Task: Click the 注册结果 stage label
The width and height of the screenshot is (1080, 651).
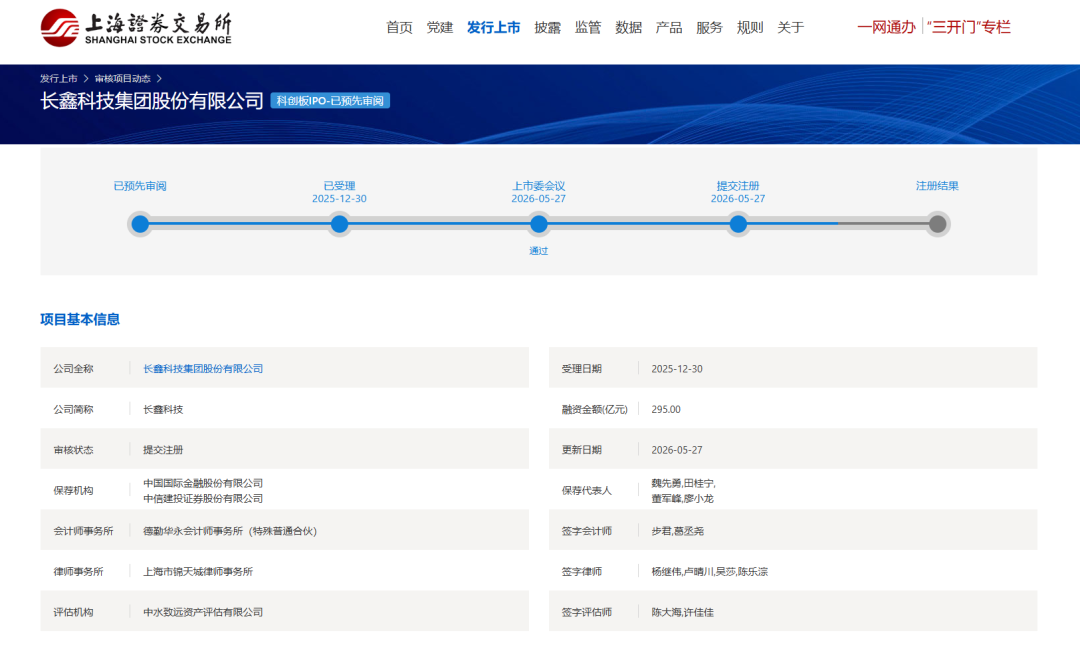Action: click(937, 186)
